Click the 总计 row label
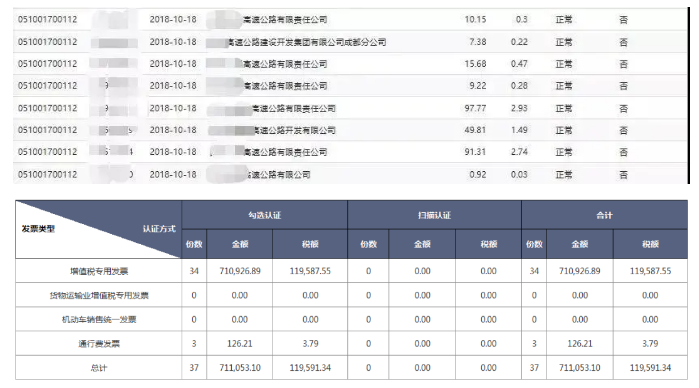This screenshot has height=388, width=699. (99, 368)
